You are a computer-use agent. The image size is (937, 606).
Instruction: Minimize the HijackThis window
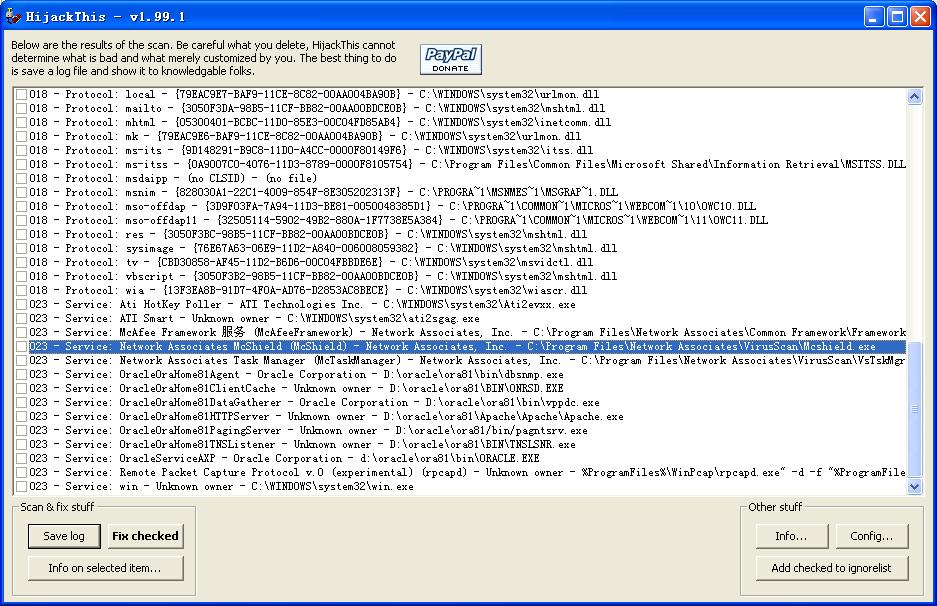coord(874,16)
